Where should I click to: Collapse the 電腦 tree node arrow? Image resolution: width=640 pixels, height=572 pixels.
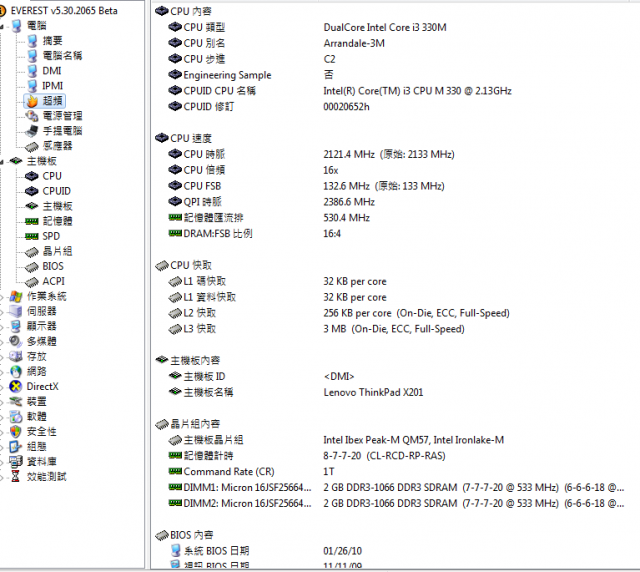(x=2, y=27)
